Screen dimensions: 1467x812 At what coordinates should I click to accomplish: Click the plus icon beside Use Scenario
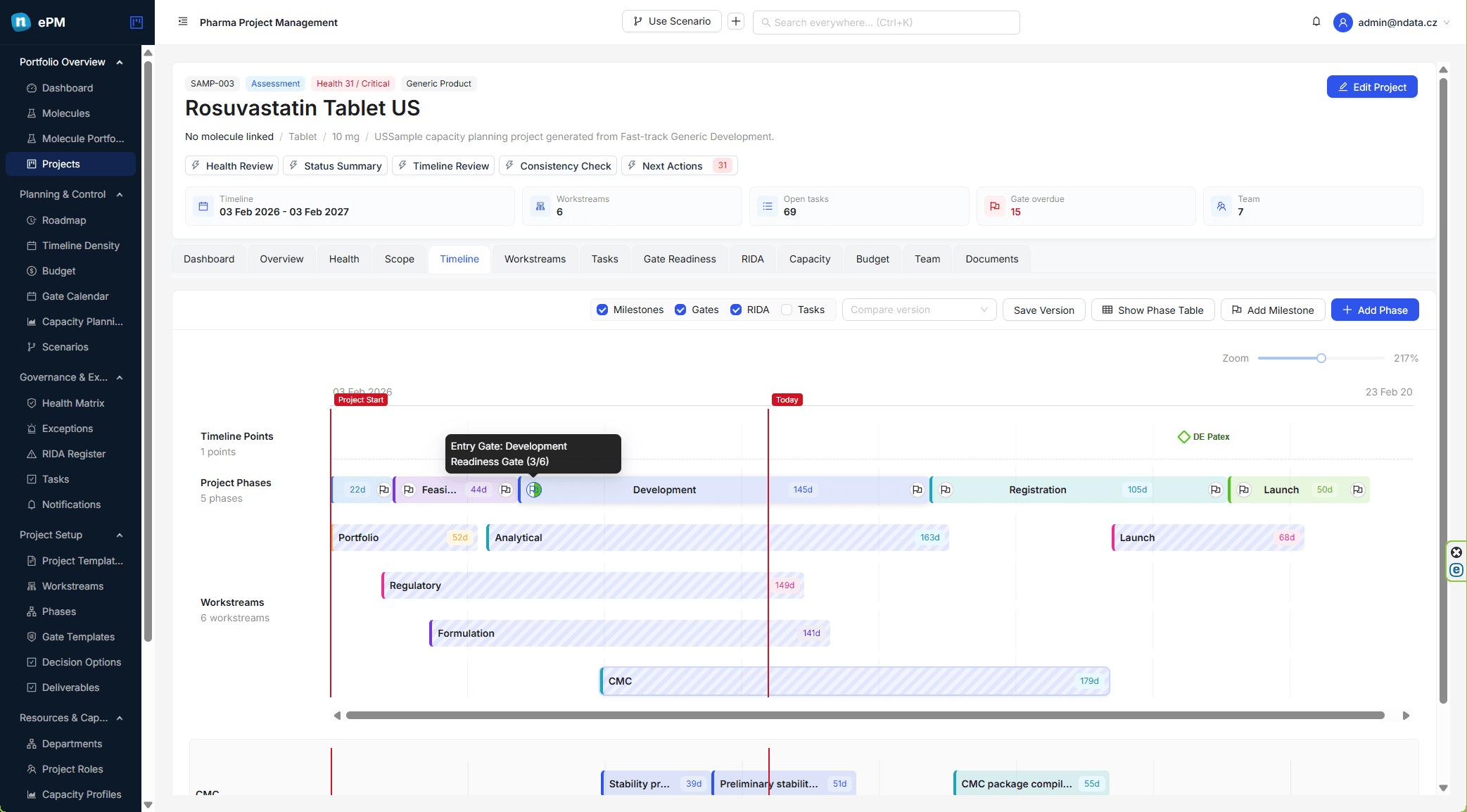(736, 21)
